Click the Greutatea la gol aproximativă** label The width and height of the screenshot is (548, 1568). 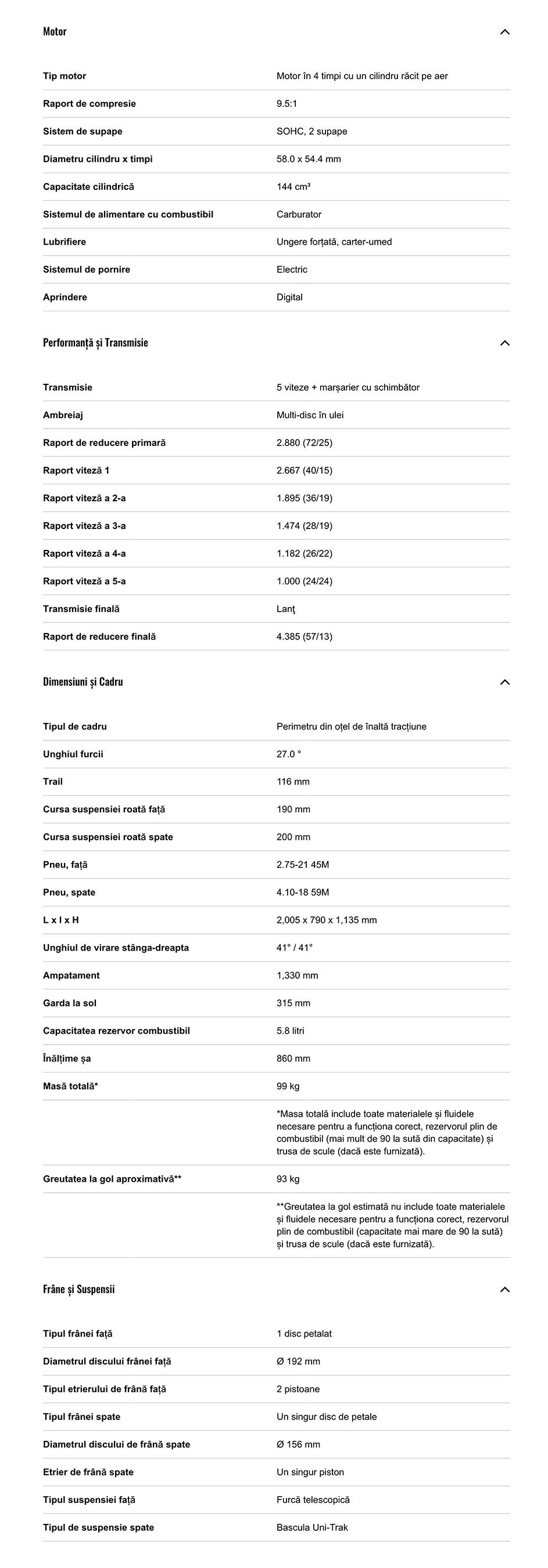pos(112,1179)
